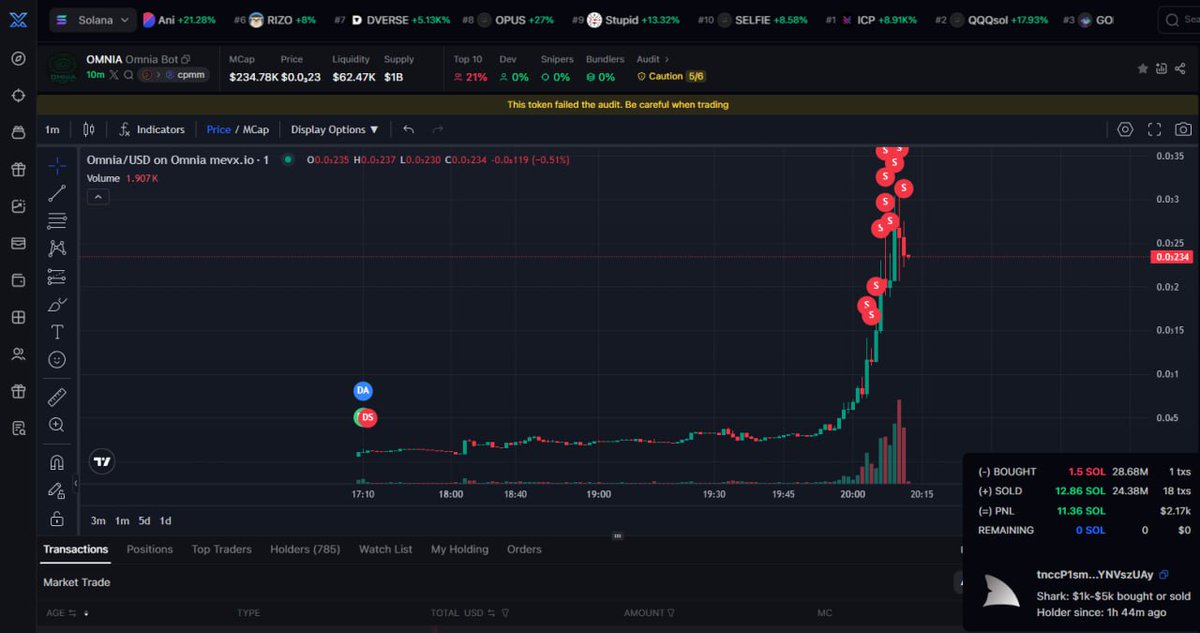
Task: Collapse the volume indicator legend arrow
Action: click(97, 197)
